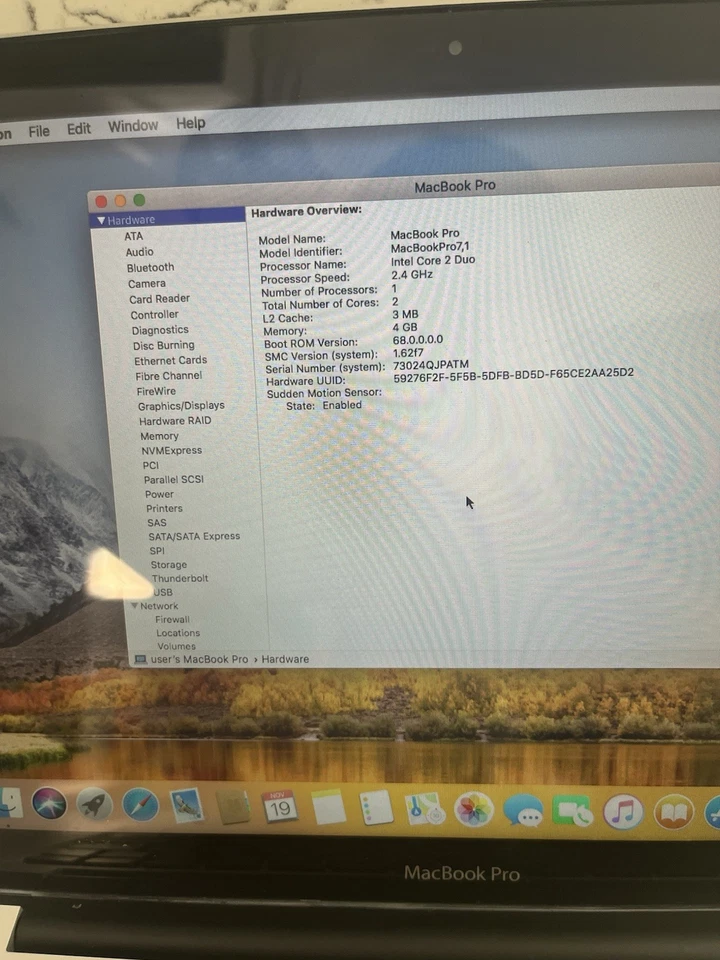Click the Hardware UUID value

[x=514, y=375]
